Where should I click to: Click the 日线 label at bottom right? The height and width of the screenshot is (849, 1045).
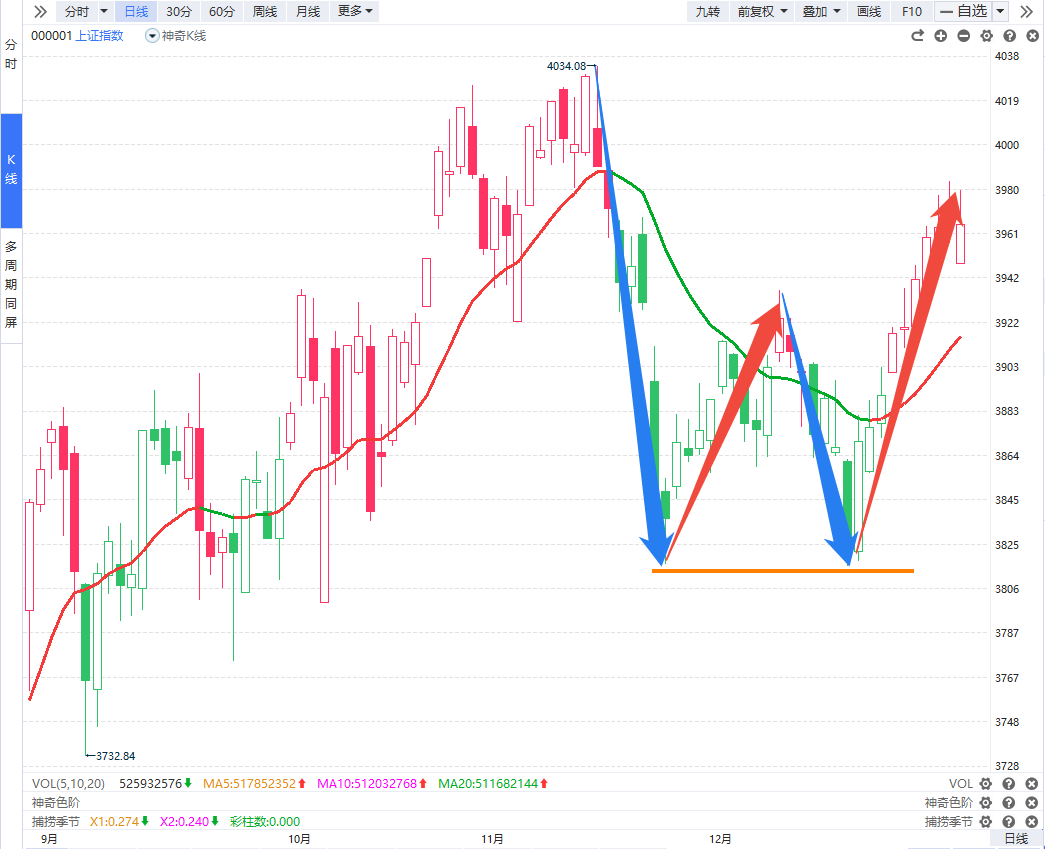[1016, 838]
